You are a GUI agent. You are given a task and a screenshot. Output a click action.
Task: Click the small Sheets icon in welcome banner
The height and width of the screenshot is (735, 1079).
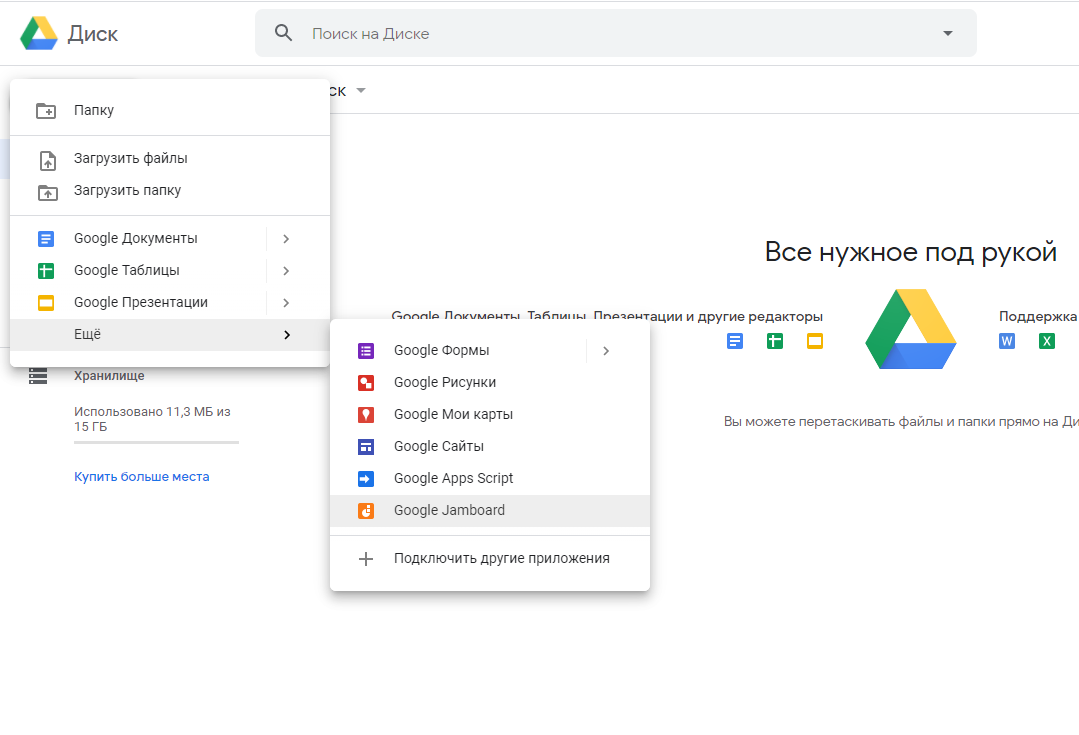(775, 341)
